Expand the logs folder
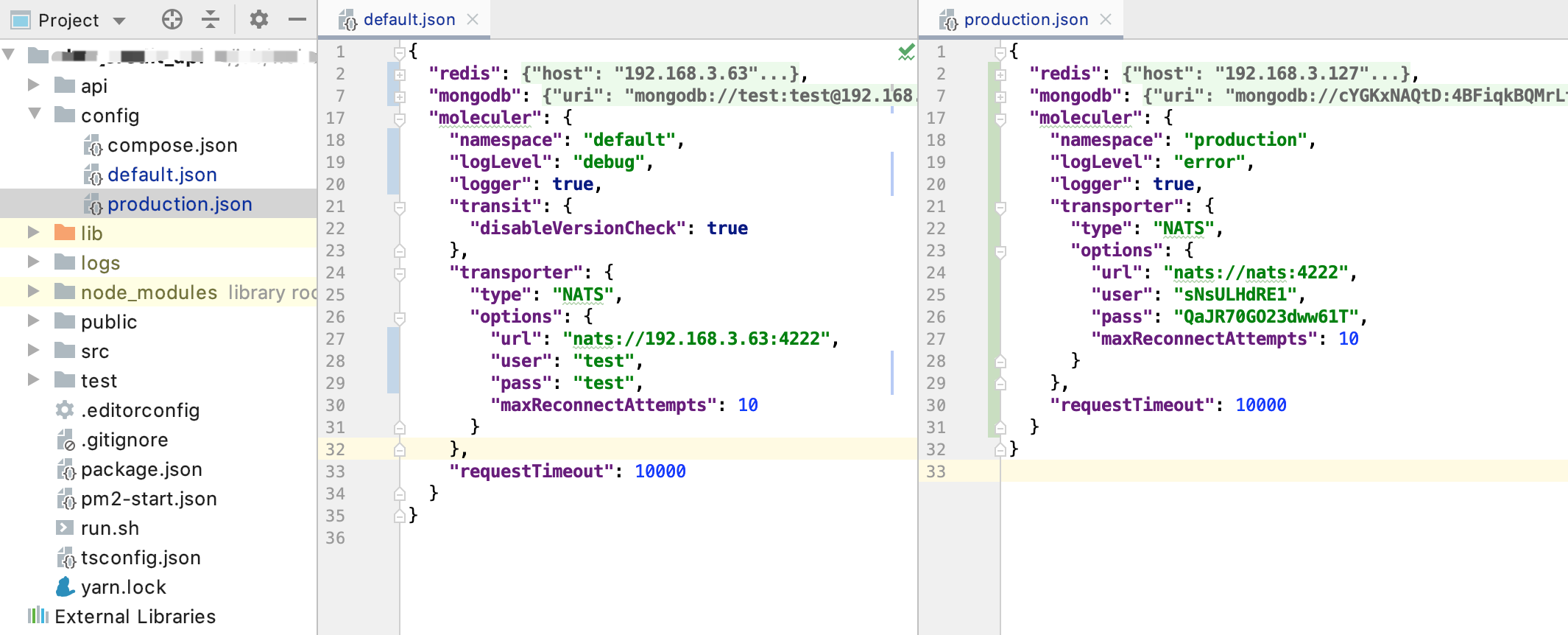 click(32, 262)
